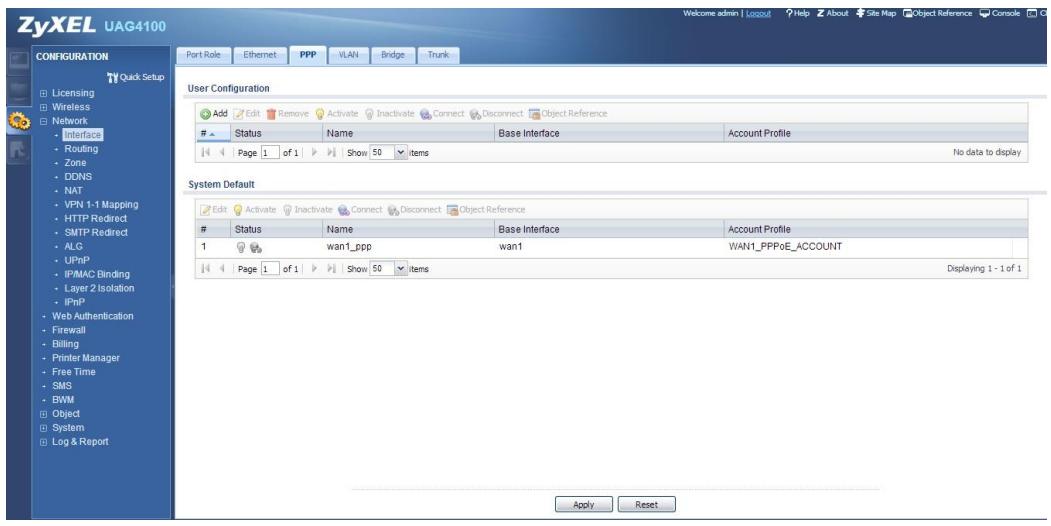The height and width of the screenshot is (526, 1051).
Task: Open Web Authentication menu item
Action: click(92, 316)
